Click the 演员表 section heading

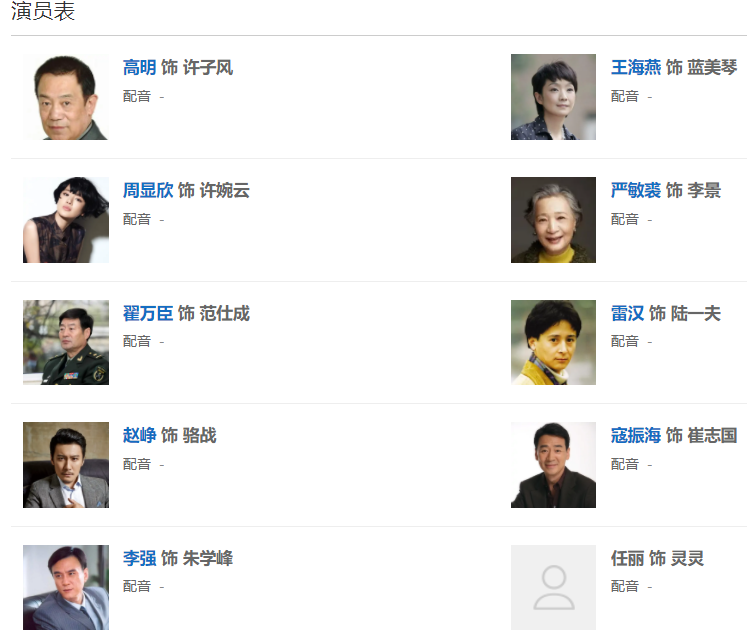tap(43, 12)
